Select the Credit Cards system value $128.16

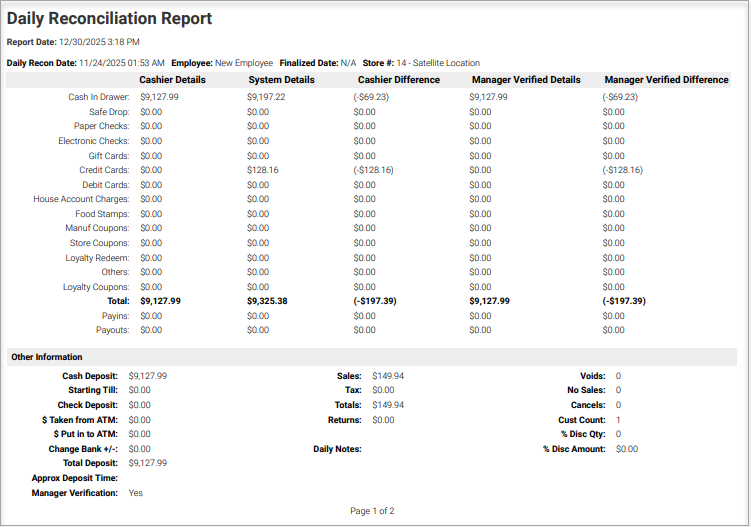(x=263, y=170)
